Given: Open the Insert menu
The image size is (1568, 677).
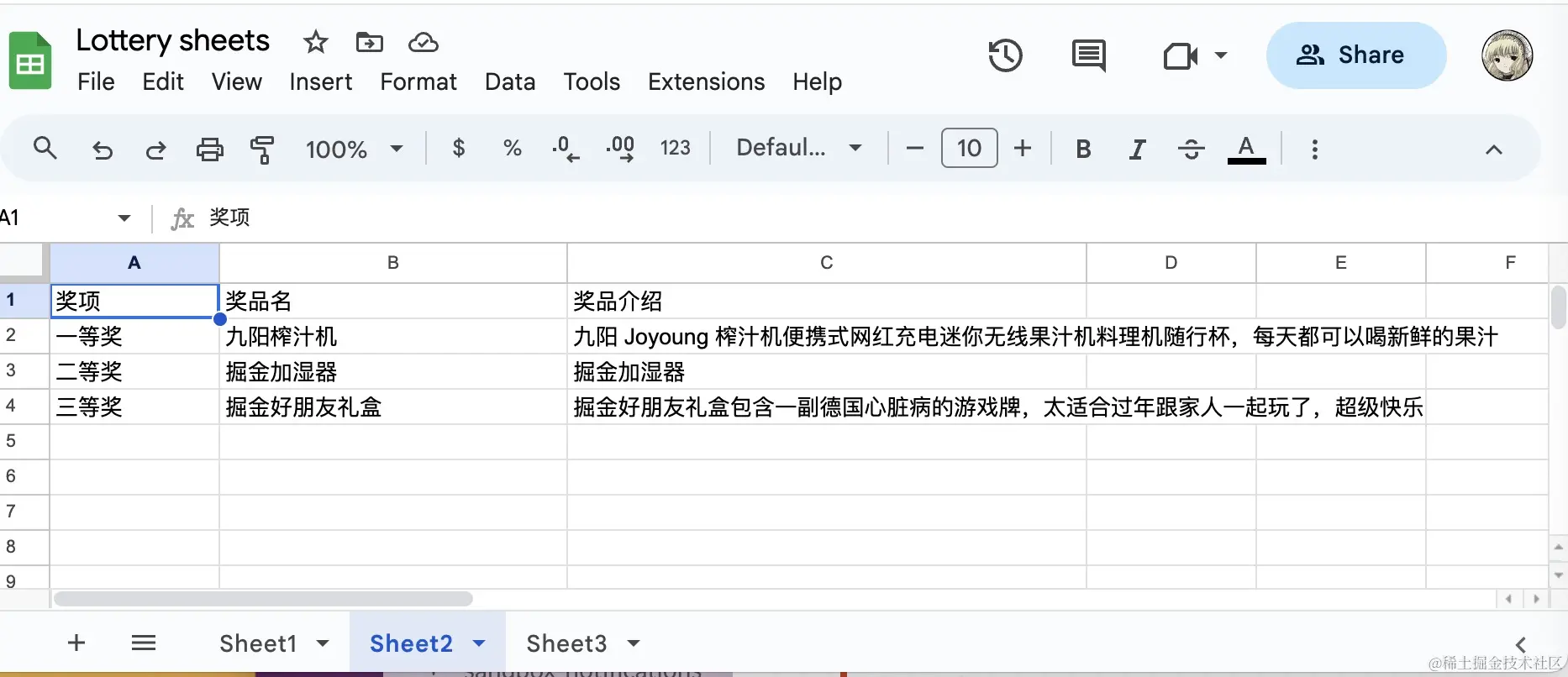Looking at the screenshot, I should [x=321, y=81].
